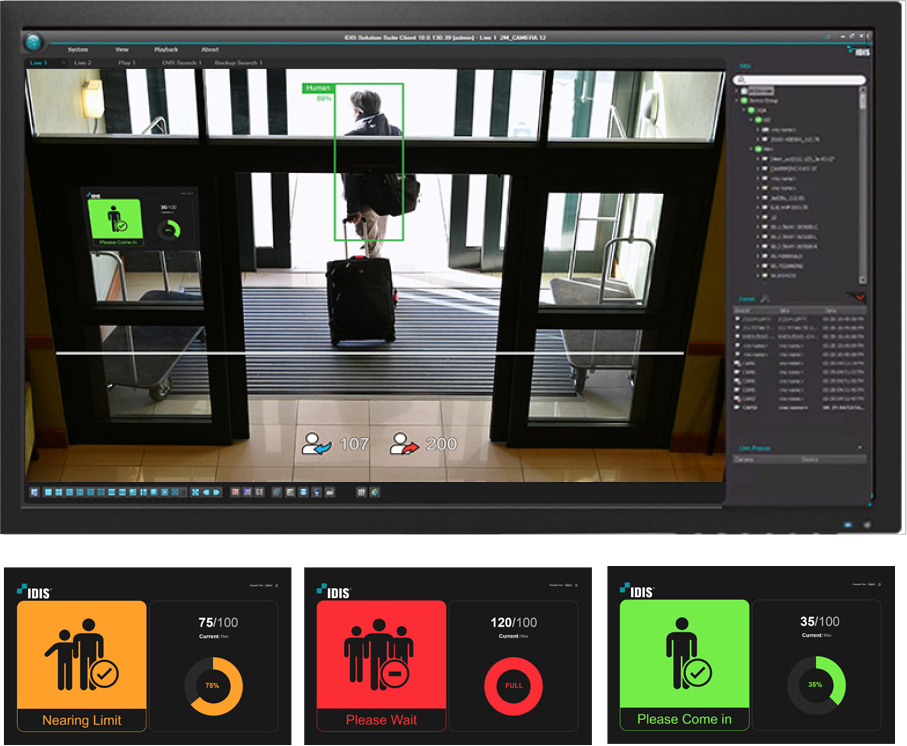Click the site search input field
This screenshot has height=746, width=907.
tap(800, 79)
